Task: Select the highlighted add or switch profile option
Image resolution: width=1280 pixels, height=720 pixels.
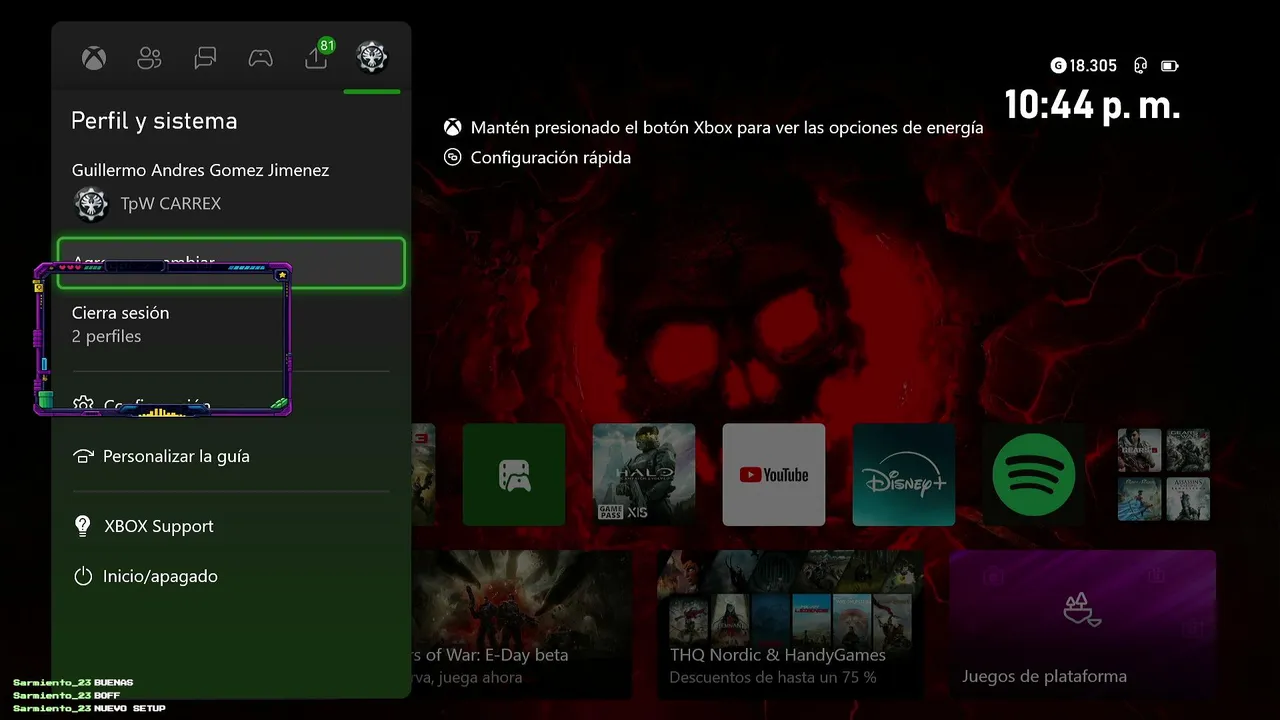Action: [x=231, y=263]
